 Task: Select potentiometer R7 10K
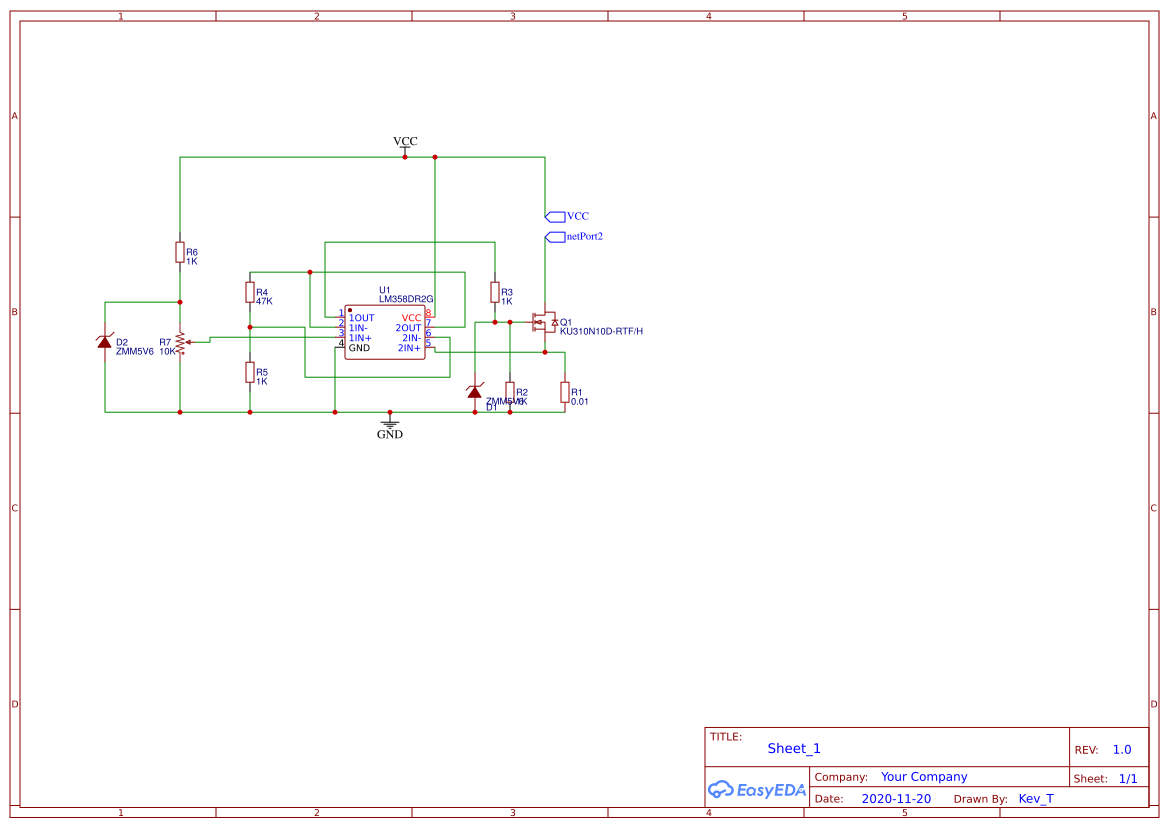point(179,344)
